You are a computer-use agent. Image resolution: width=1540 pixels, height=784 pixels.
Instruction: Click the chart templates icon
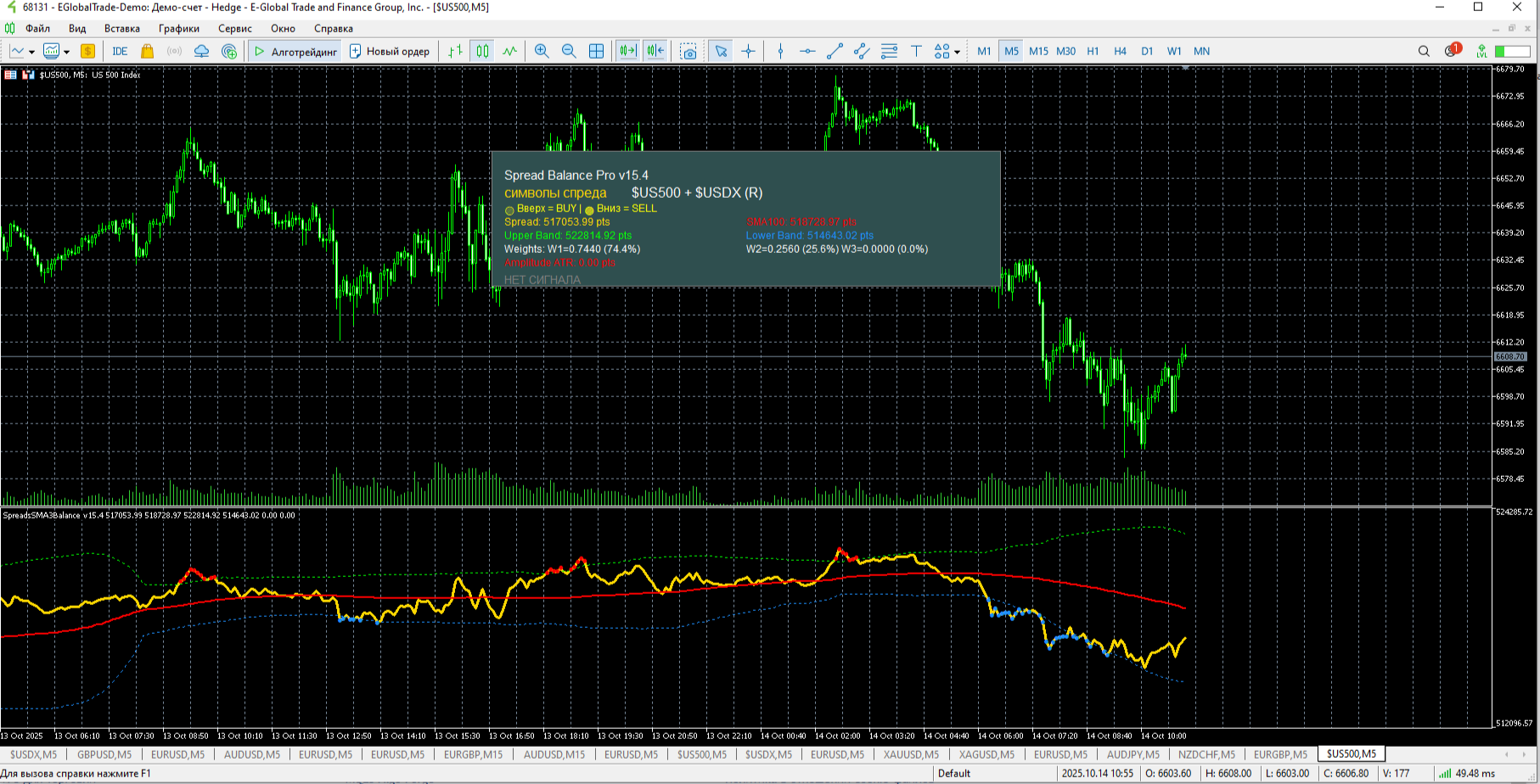[x=51, y=51]
